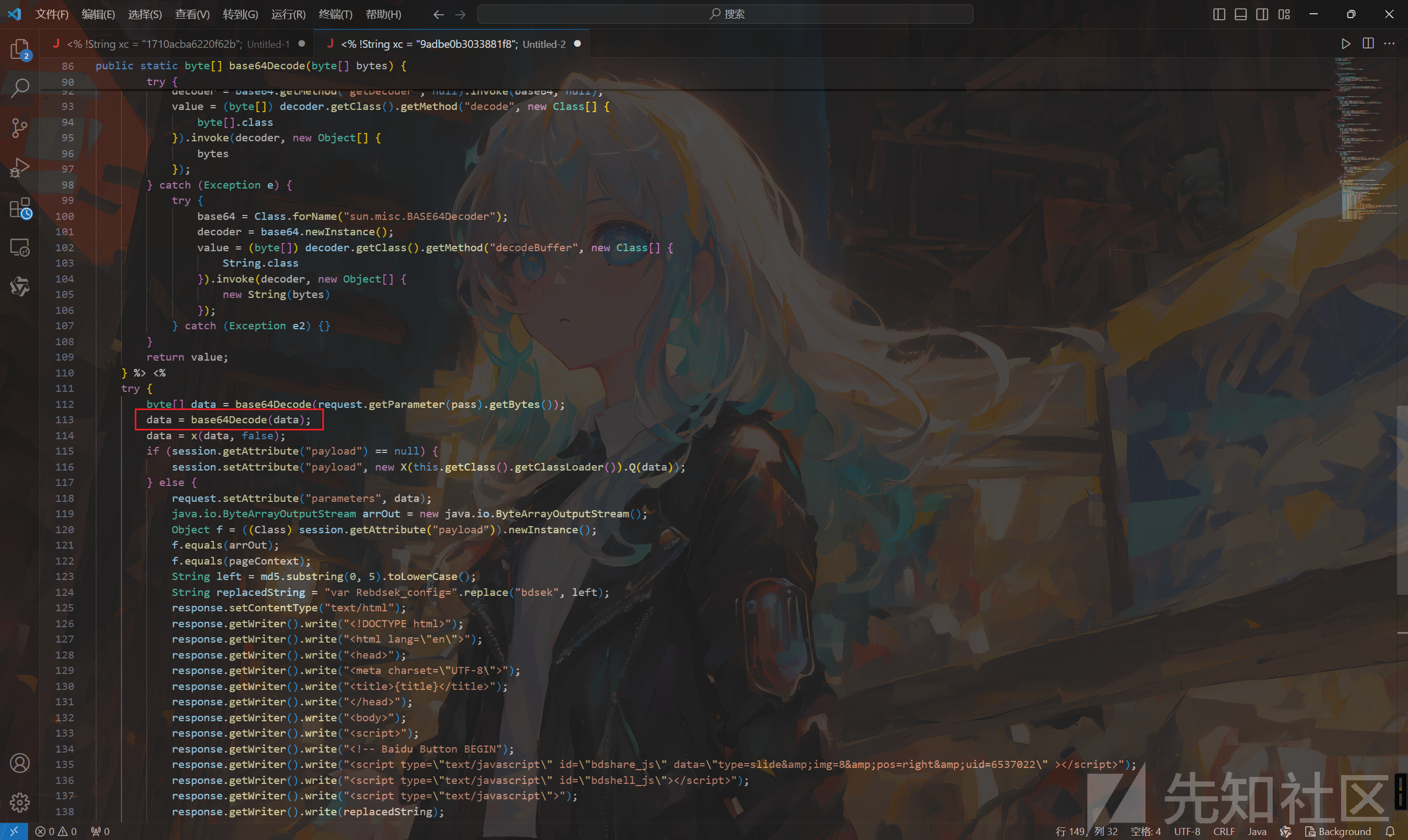The width and height of the screenshot is (1408, 840).
Task: Open the 终端(T) menu
Action: pyautogui.click(x=335, y=14)
